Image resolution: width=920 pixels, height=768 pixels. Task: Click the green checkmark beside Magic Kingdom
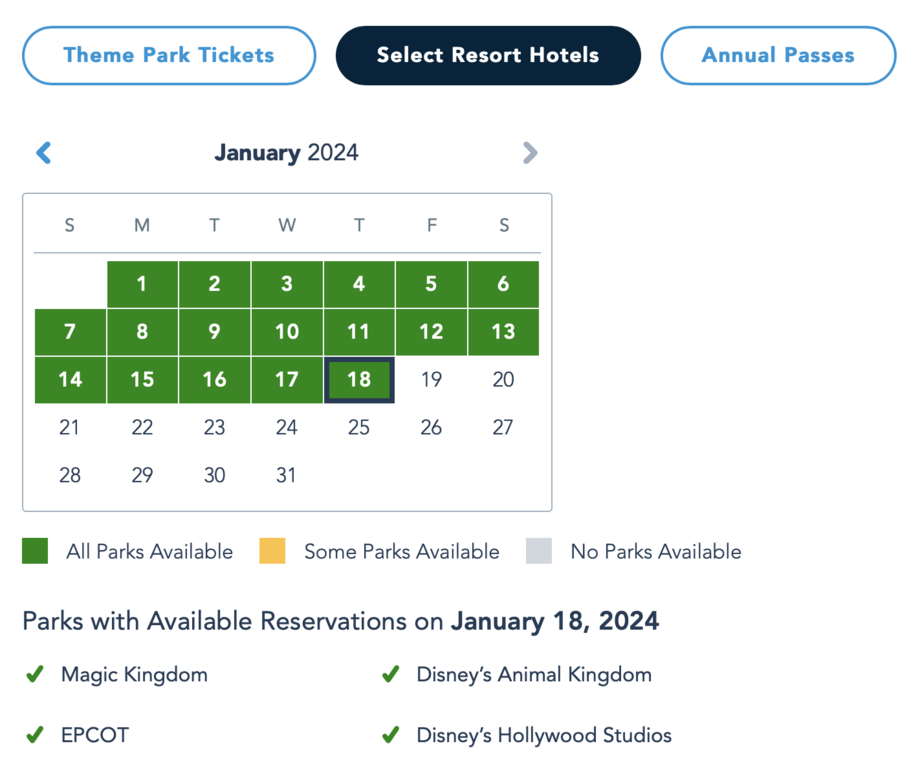(35, 675)
